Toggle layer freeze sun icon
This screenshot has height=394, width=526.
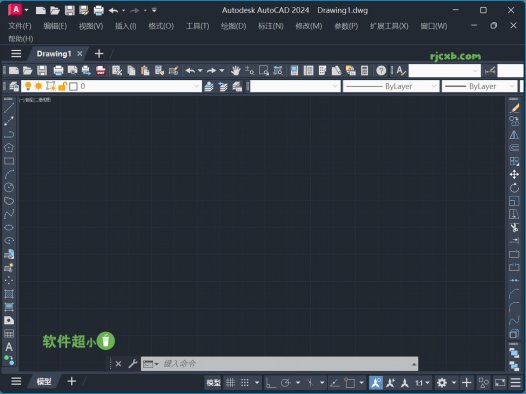(x=39, y=86)
